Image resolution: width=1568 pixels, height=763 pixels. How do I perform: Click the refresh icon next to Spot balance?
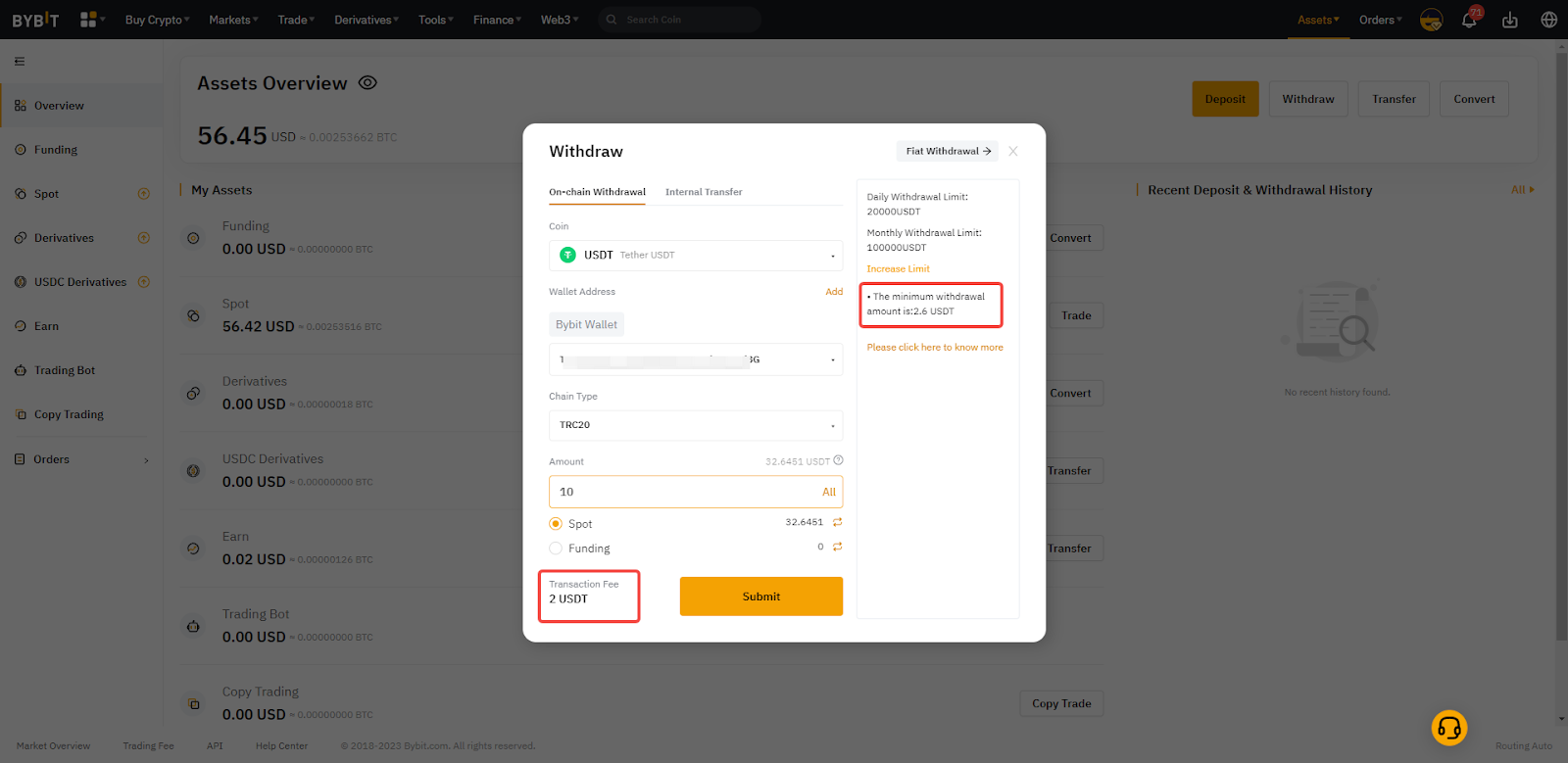[x=837, y=522]
